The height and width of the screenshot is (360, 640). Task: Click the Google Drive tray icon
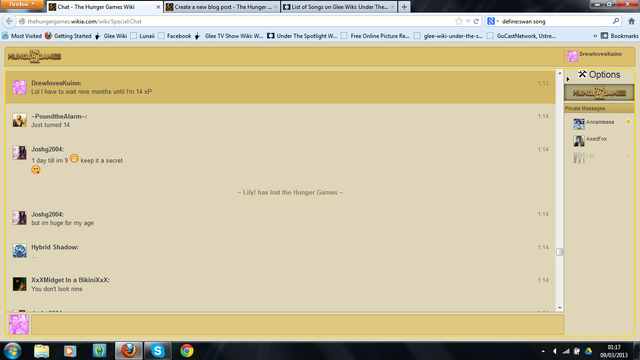click(589, 351)
